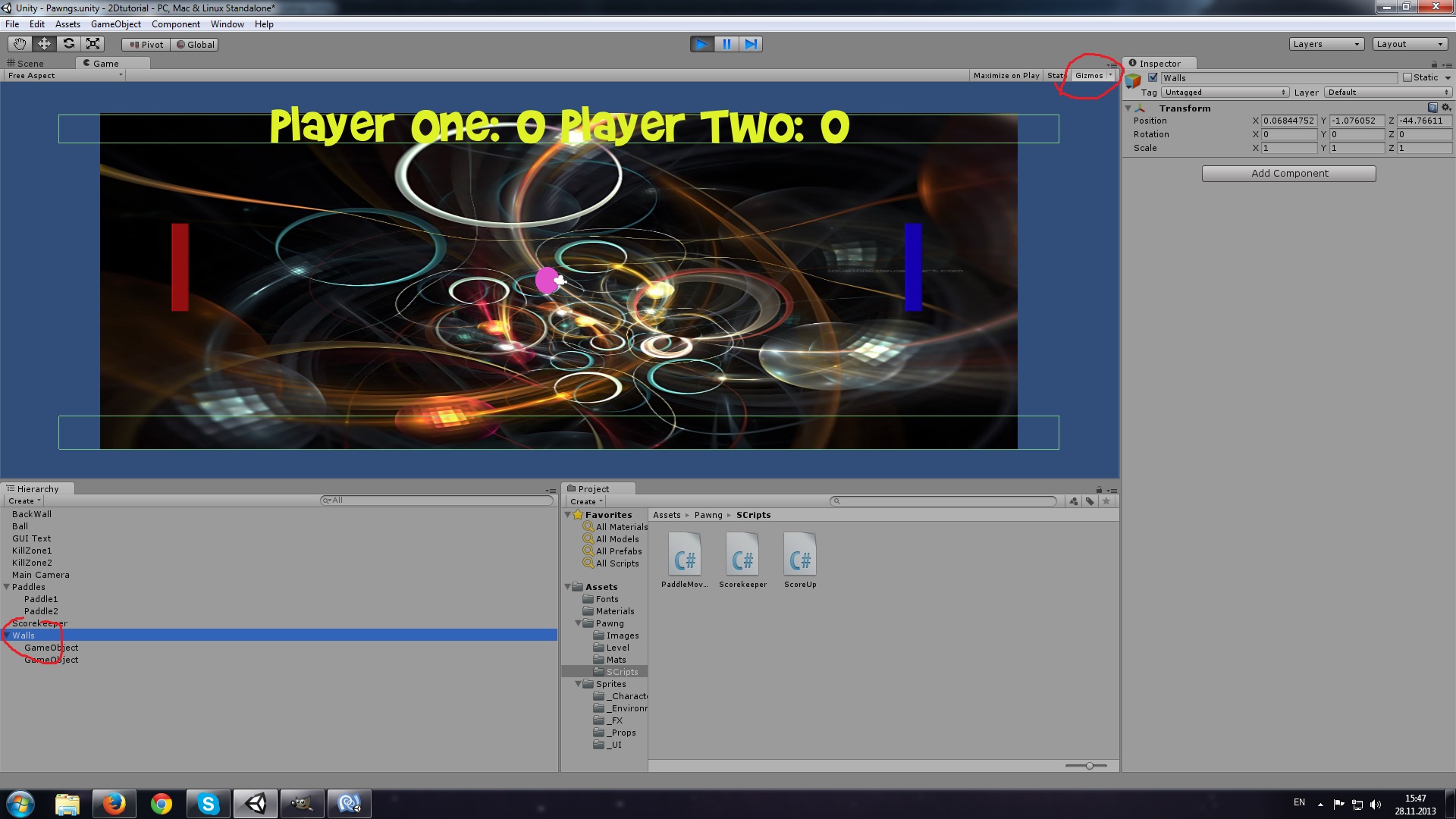This screenshot has height=819, width=1456.
Task: Select the ScoreUp C# script
Action: (x=800, y=560)
